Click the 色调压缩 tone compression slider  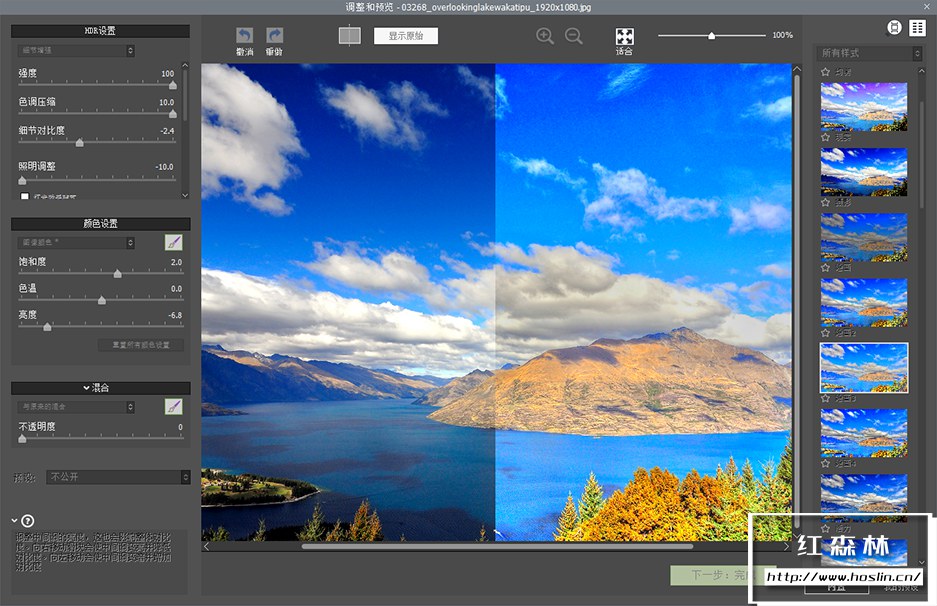tap(97, 113)
